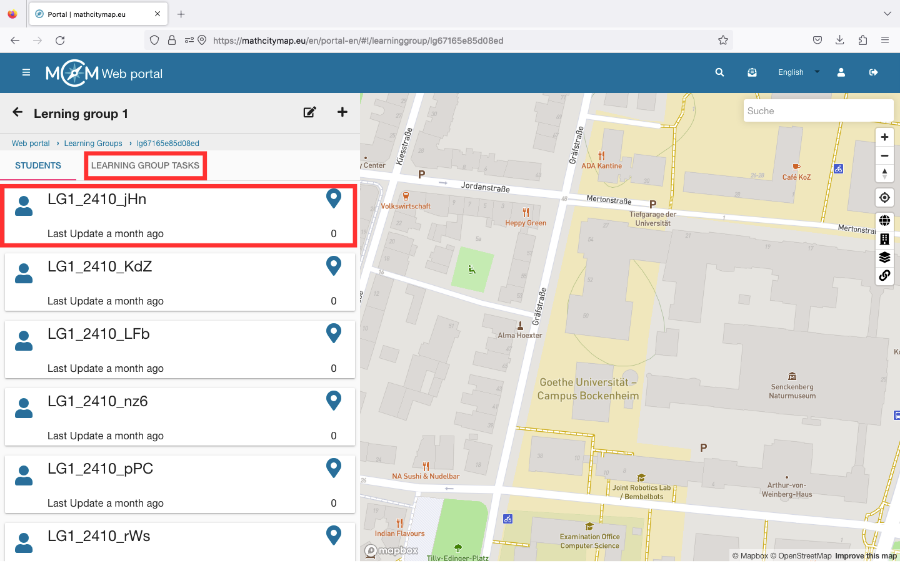Click the Suche map search field

click(x=817, y=111)
